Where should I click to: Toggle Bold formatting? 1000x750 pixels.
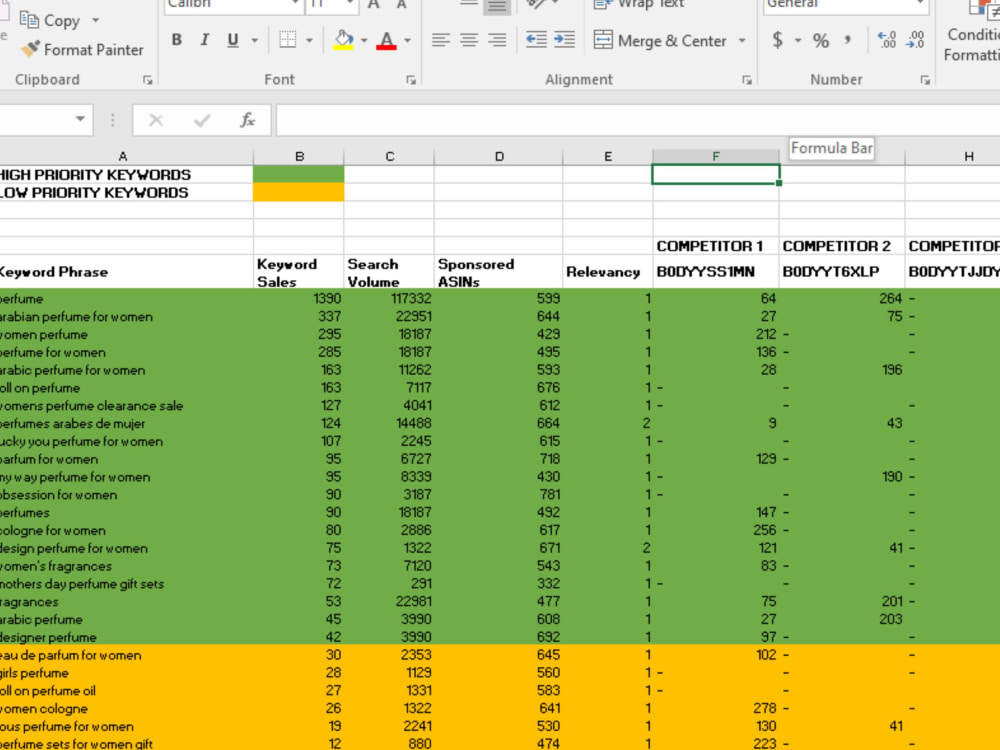pyautogui.click(x=177, y=40)
